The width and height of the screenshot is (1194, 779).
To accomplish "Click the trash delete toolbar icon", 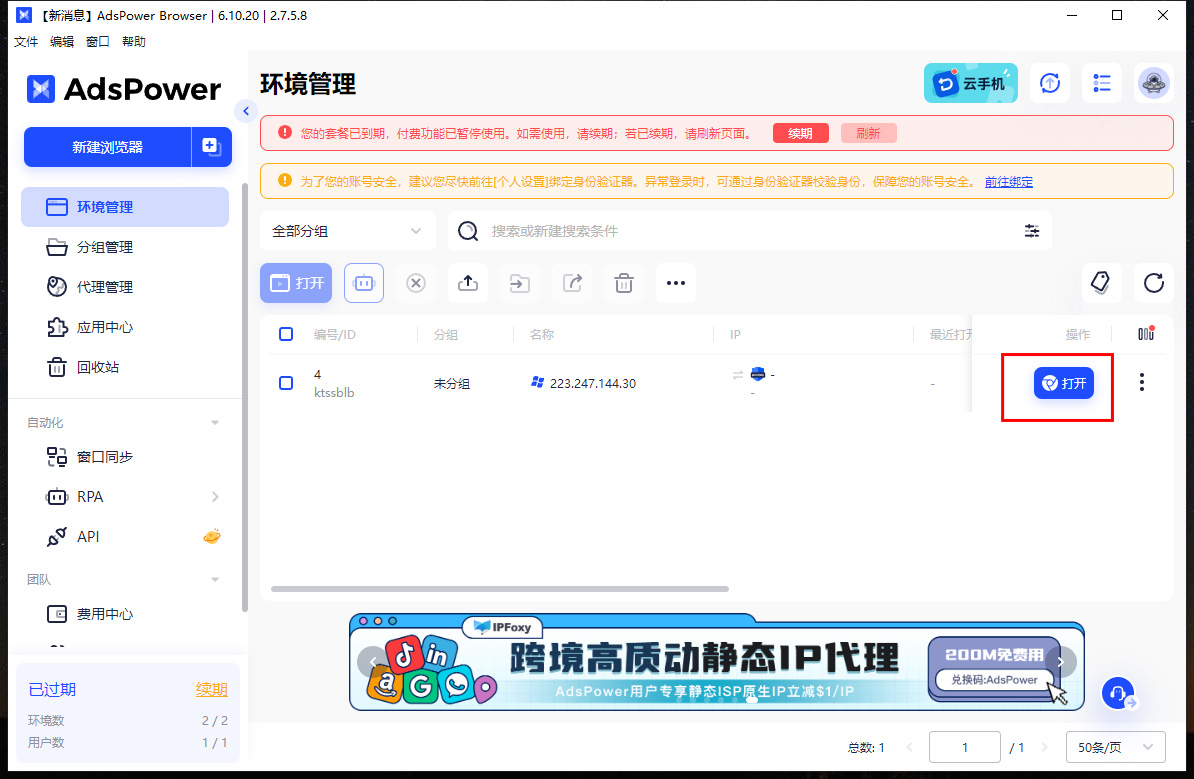I will coord(624,283).
